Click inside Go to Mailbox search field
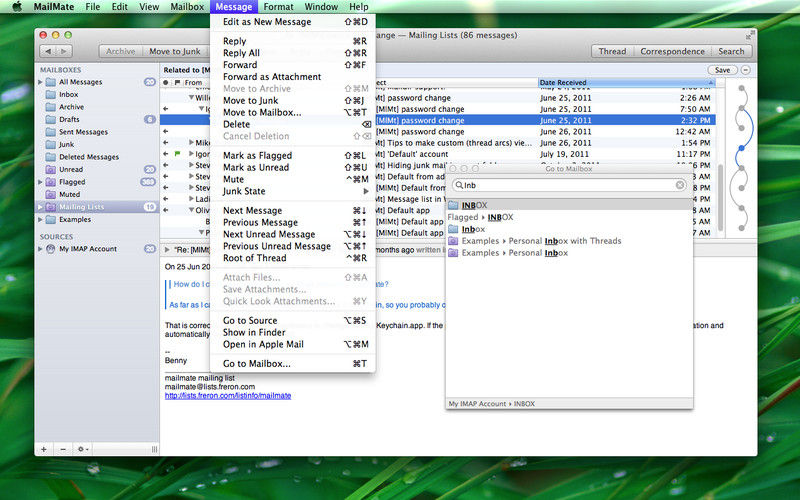Viewport: 800px width, 500px height. point(569,185)
